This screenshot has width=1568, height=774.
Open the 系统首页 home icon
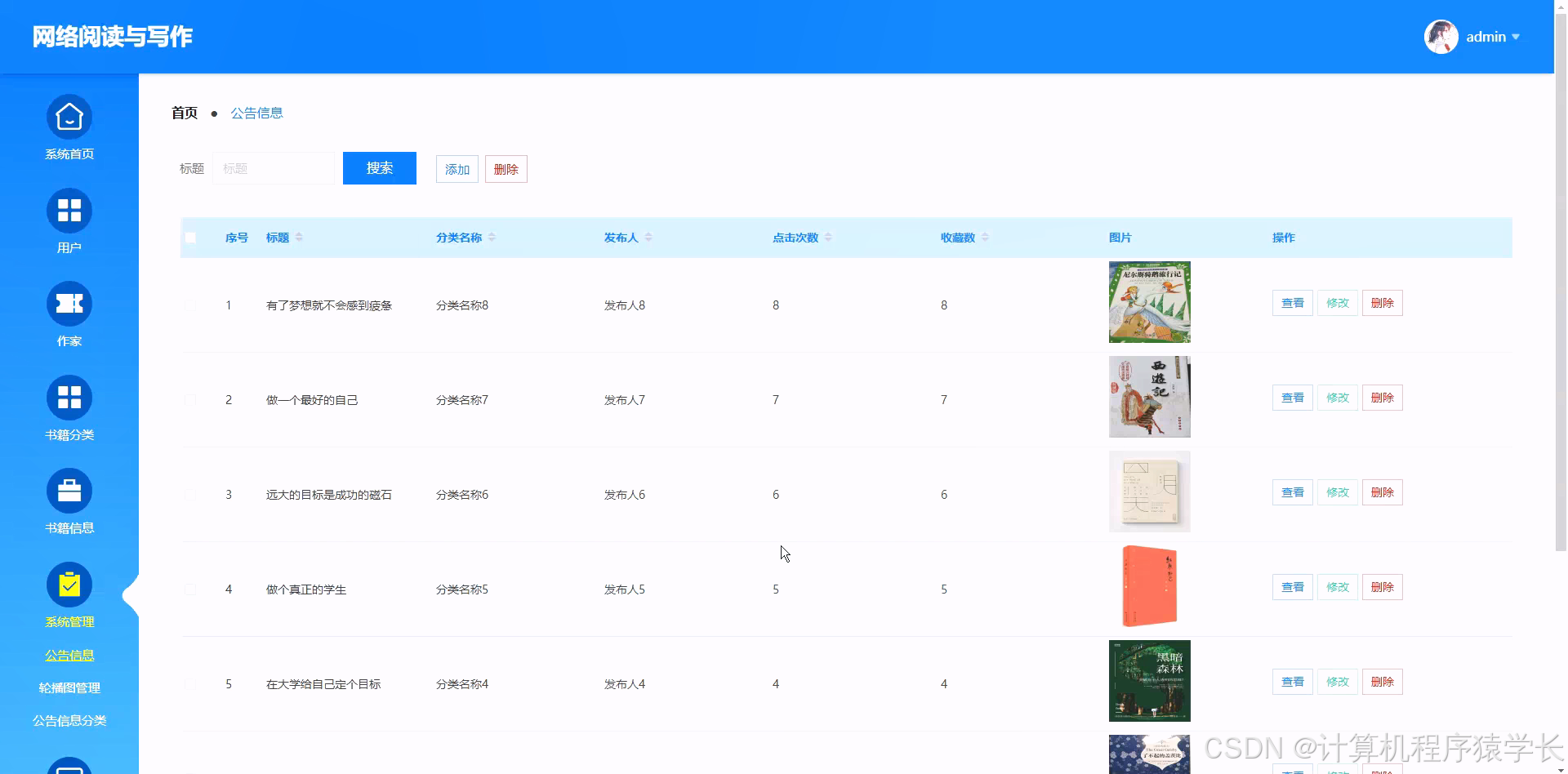click(x=69, y=118)
